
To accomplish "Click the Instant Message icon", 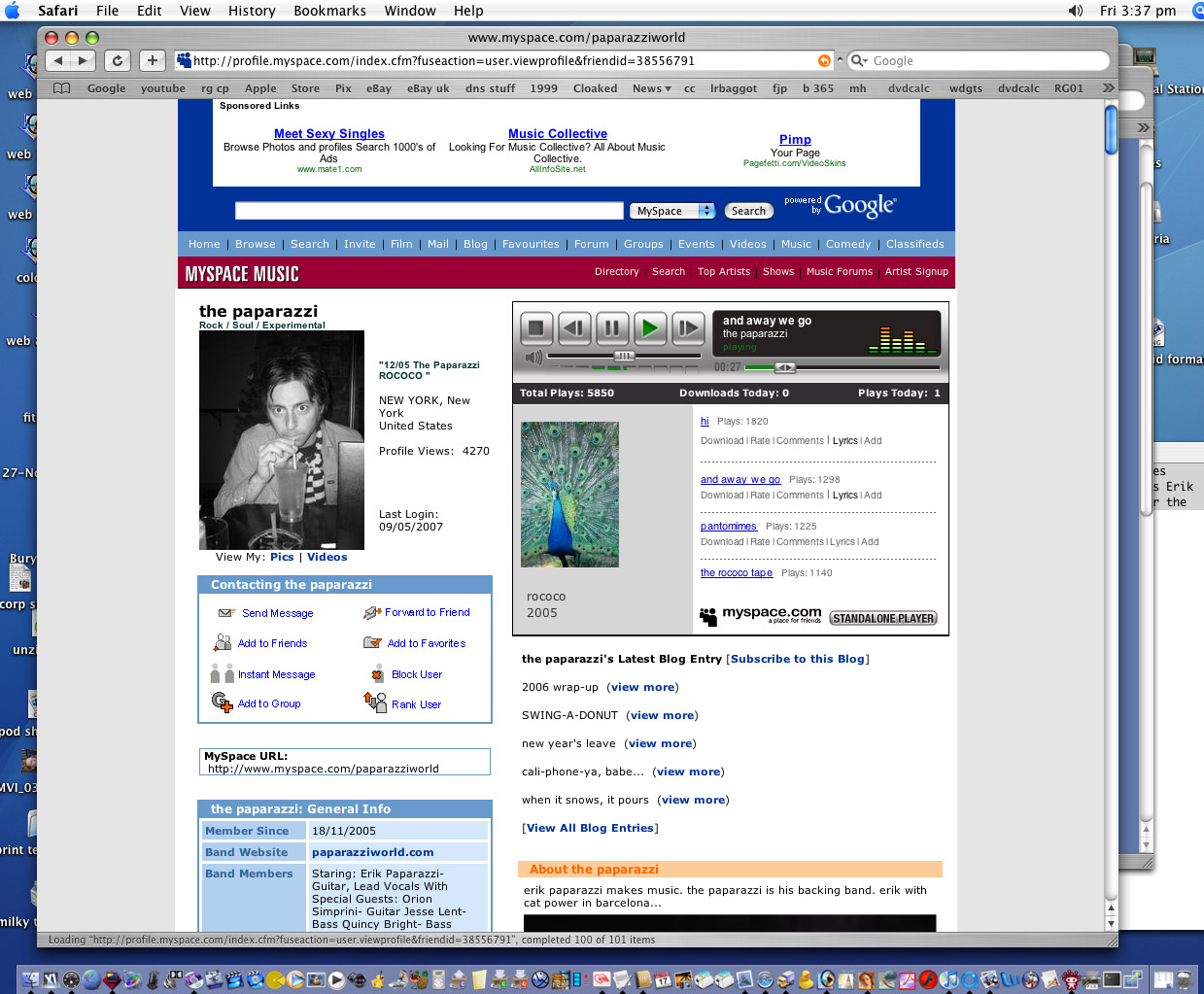I will coord(223,673).
